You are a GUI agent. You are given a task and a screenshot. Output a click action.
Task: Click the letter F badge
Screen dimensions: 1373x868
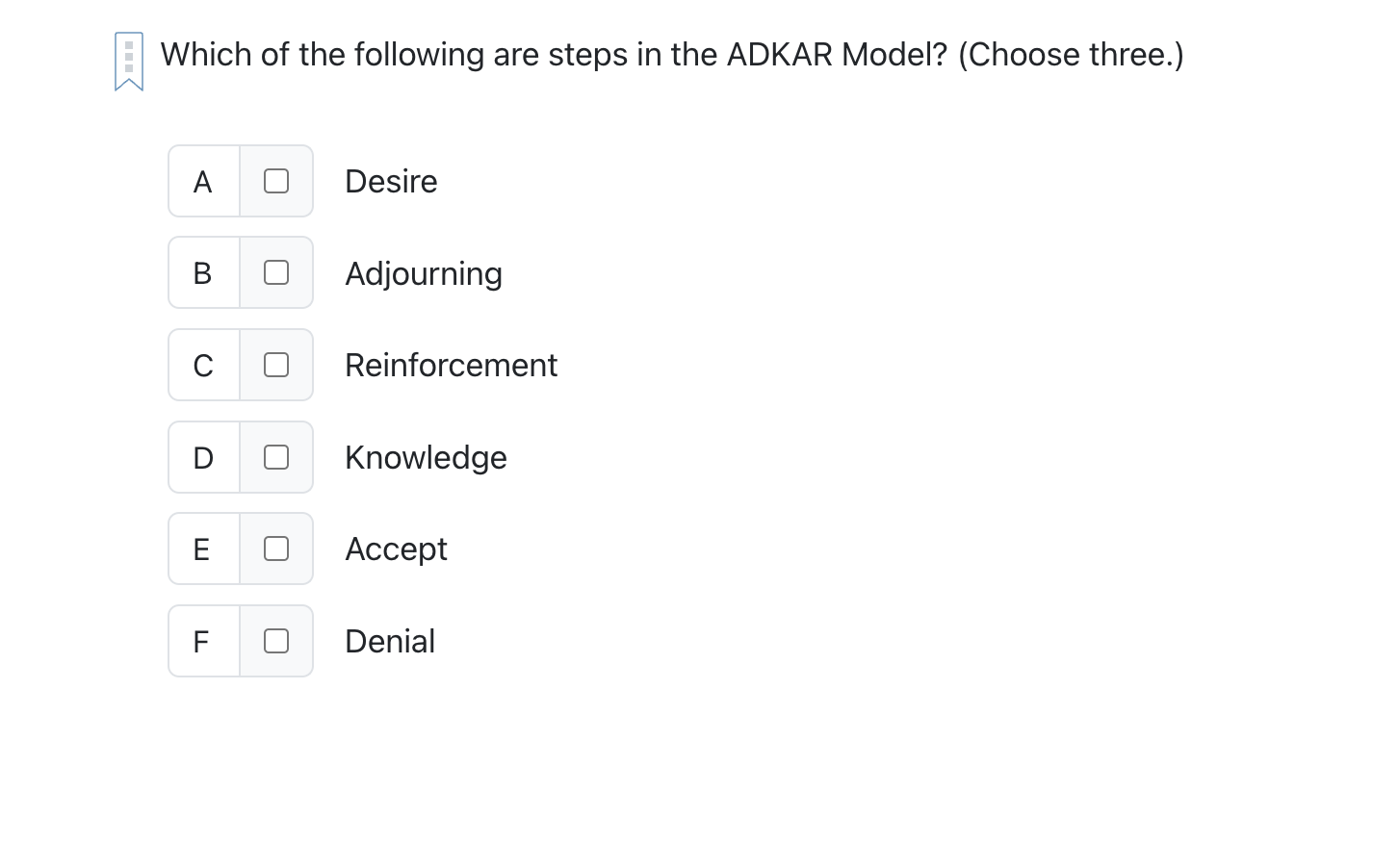coord(202,641)
